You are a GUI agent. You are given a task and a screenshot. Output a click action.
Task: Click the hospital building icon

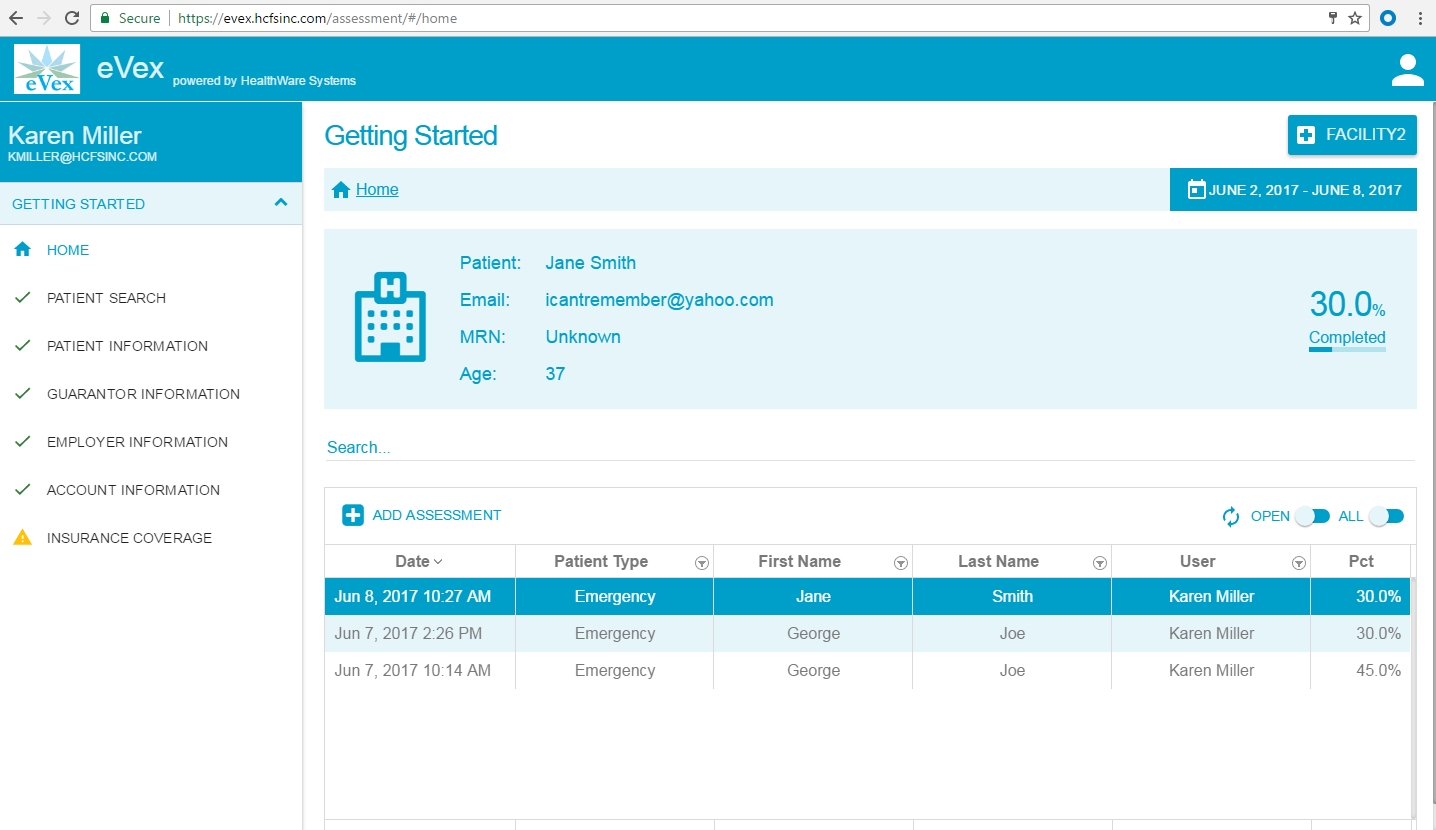tap(390, 317)
